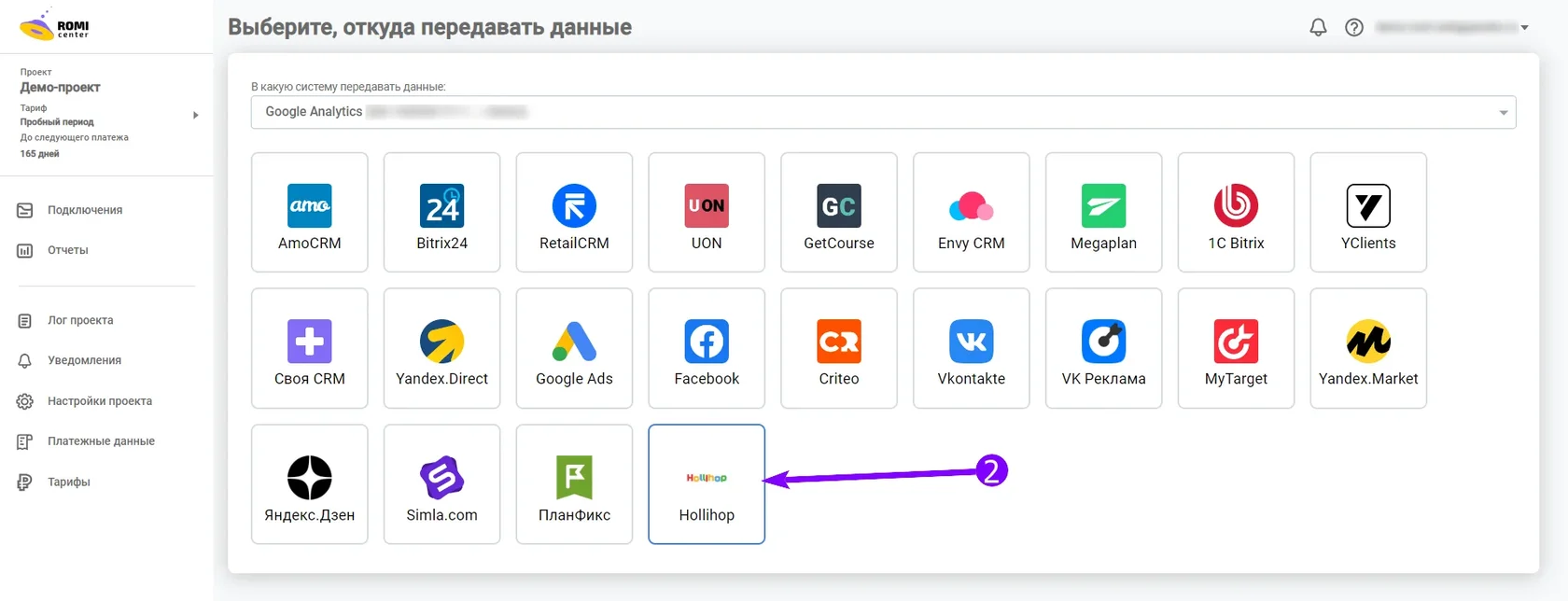
Task: Select the Планфикс integration tile
Action: (x=574, y=484)
